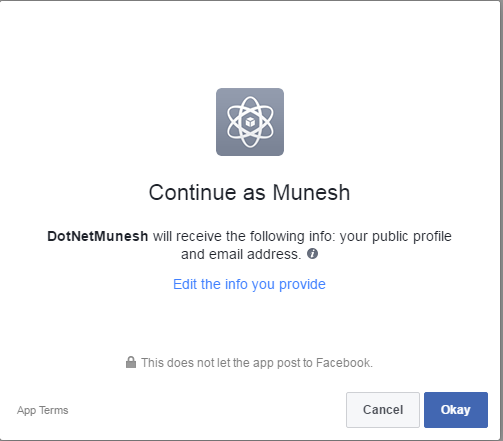Click 'will receive the following info' text

coord(243,236)
